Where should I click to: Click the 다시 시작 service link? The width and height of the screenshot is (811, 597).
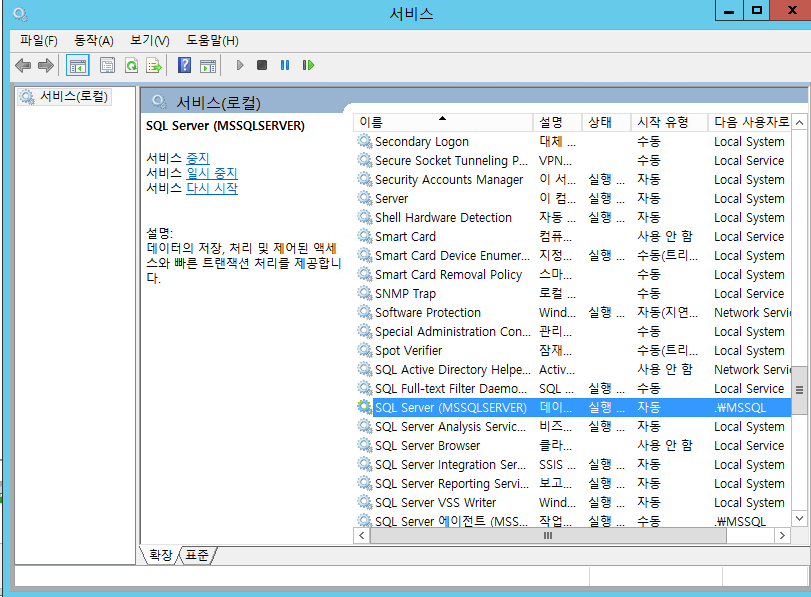212,188
